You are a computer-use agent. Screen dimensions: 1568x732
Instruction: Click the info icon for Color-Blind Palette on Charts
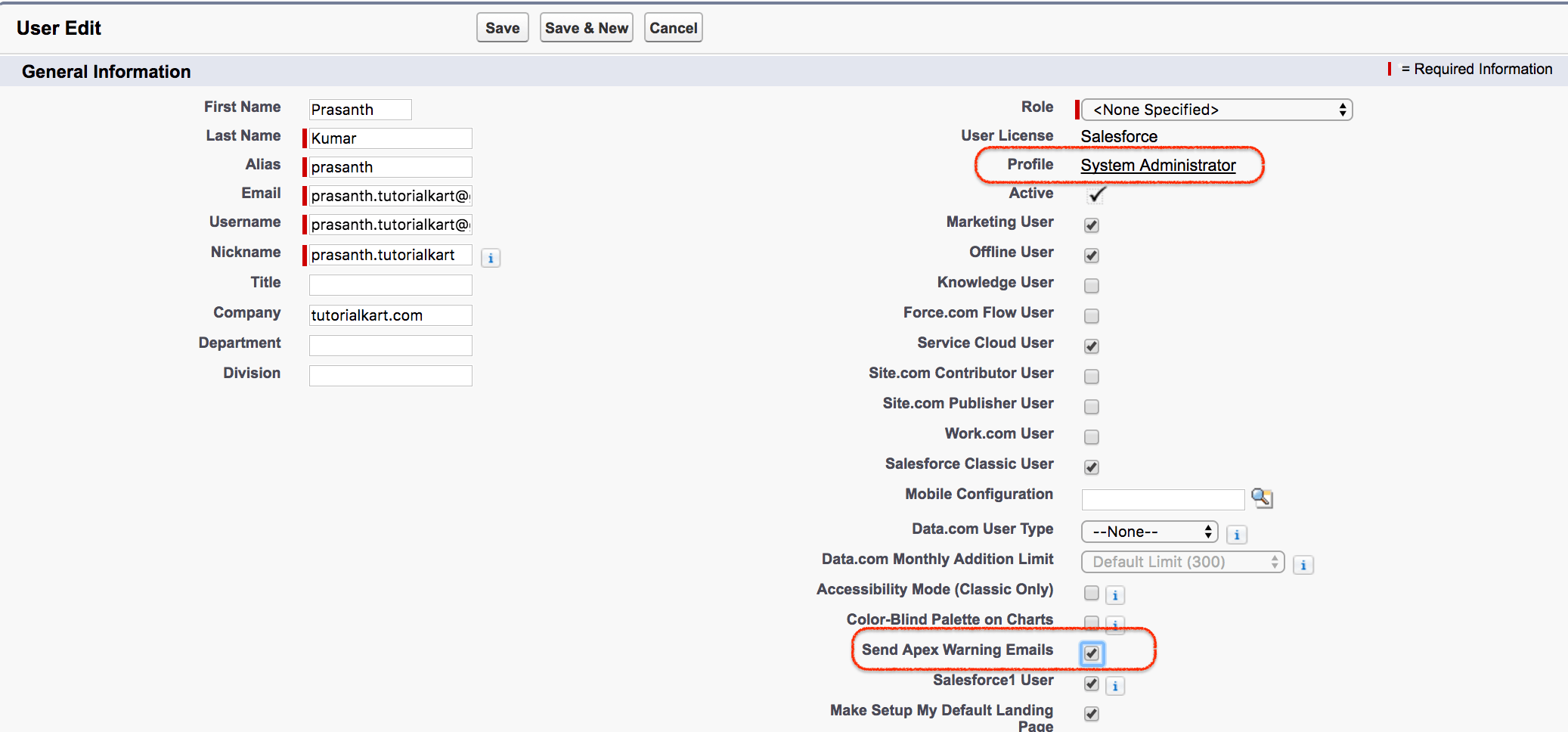point(1115,625)
